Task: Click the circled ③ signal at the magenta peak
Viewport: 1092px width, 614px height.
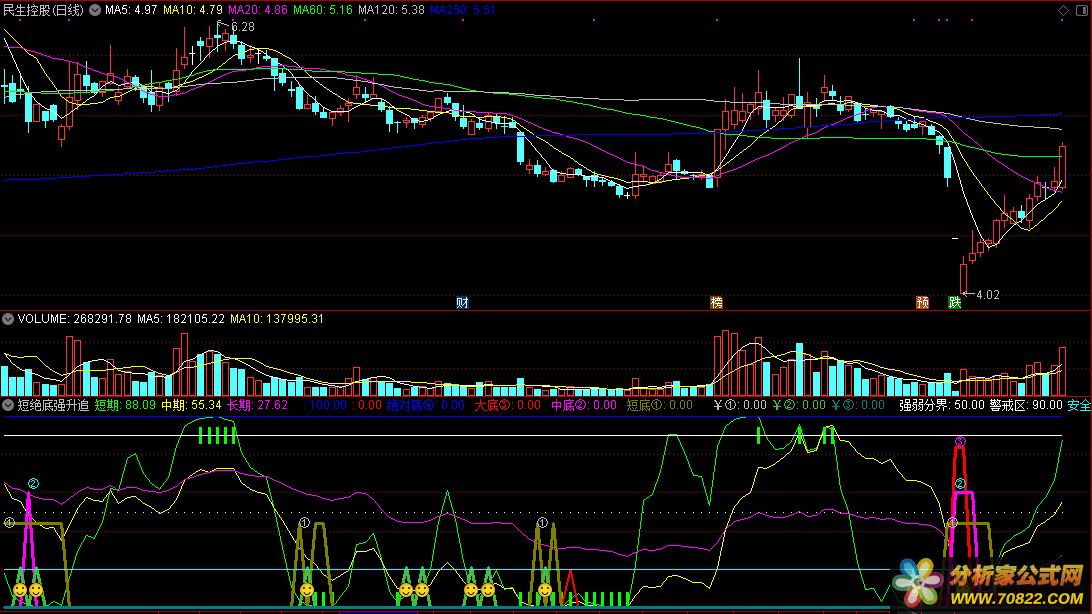Action: tap(960, 441)
